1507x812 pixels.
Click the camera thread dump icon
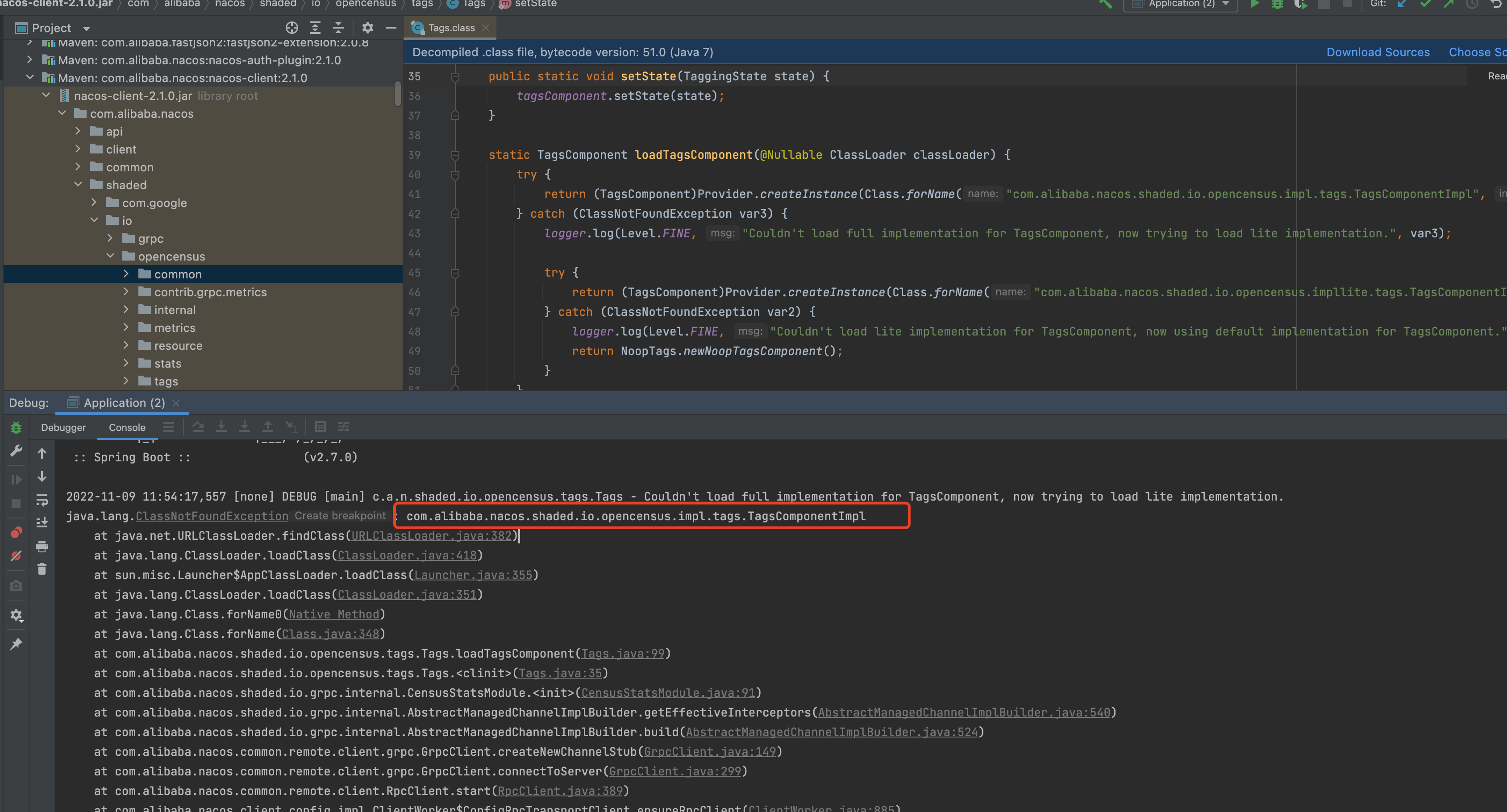[16, 586]
